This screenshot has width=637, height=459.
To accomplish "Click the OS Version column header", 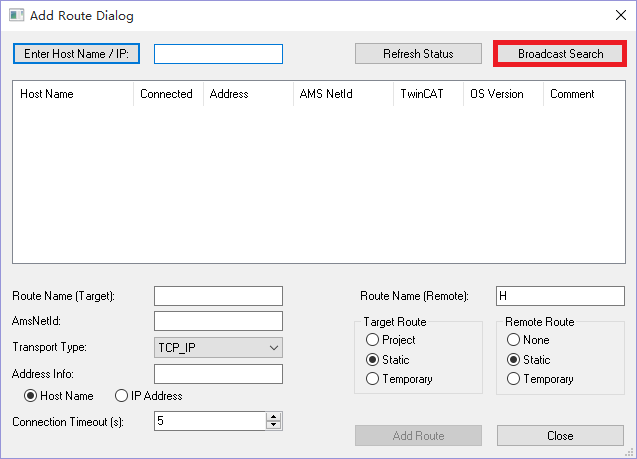I will (503, 94).
